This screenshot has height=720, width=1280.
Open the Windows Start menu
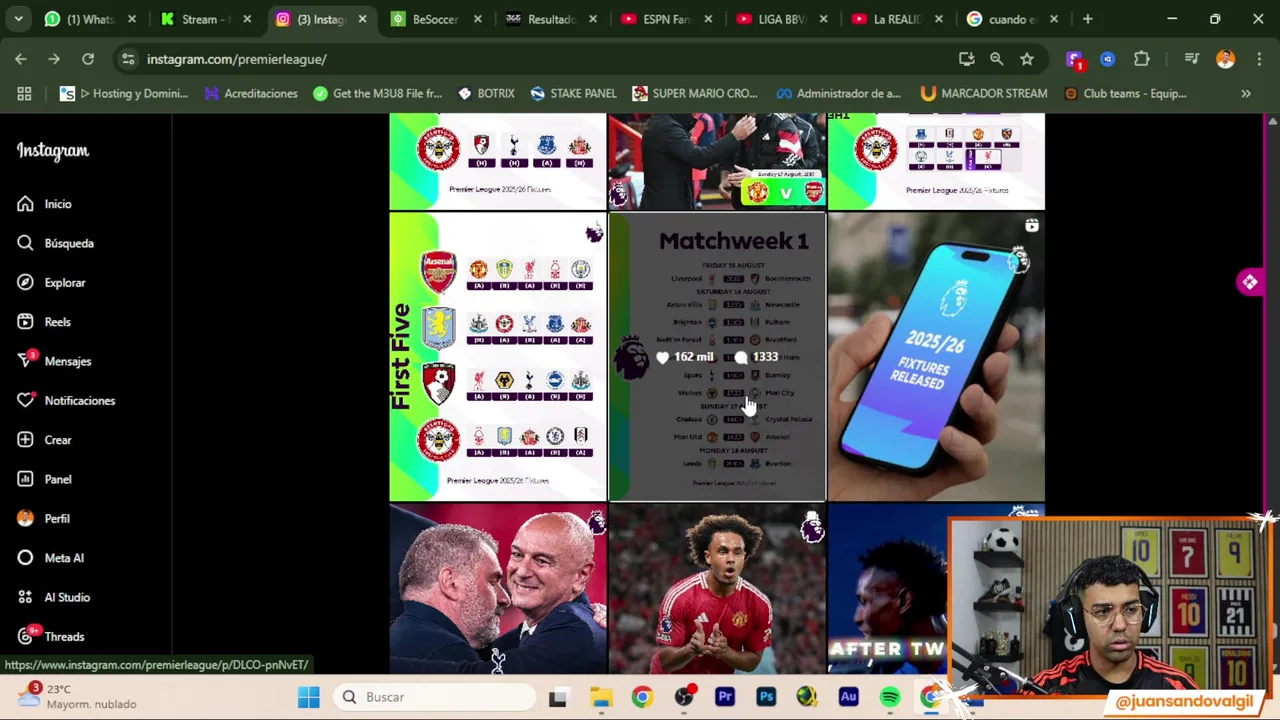point(308,697)
